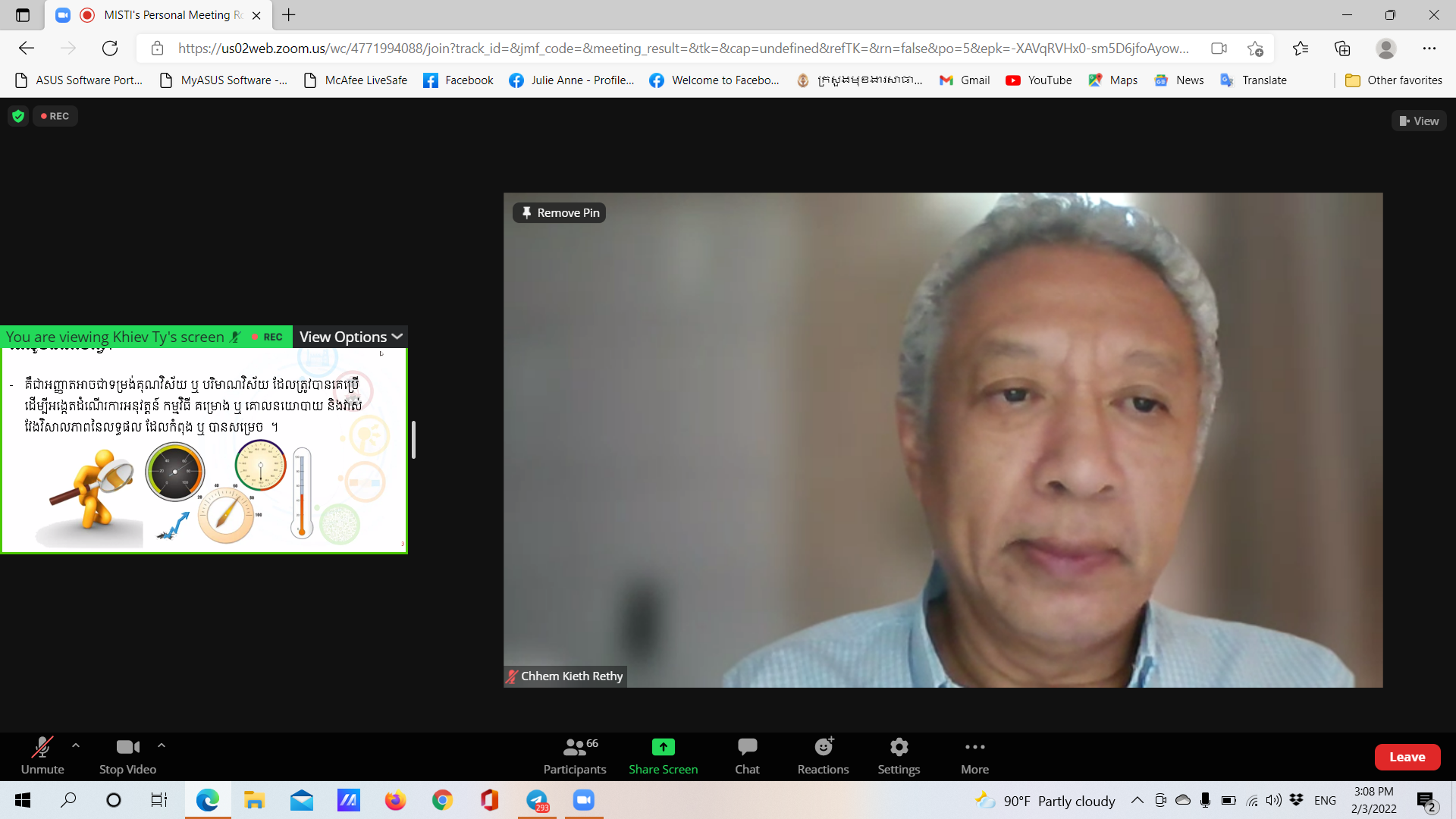Remove Pin from Chhem Kieth Rethy video
The width and height of the screenshot is (1456, 819).
point(560,213)
